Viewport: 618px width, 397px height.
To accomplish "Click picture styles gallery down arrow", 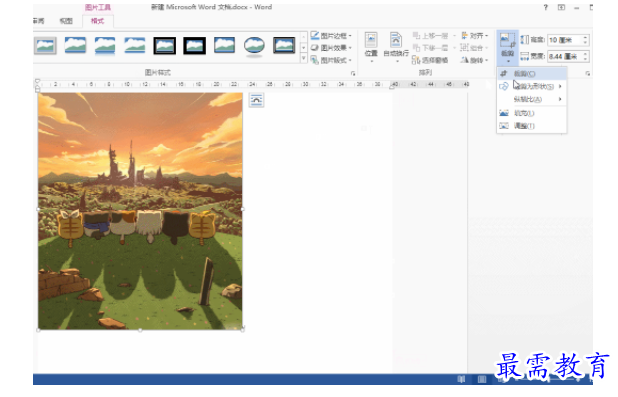I will 303,48.
